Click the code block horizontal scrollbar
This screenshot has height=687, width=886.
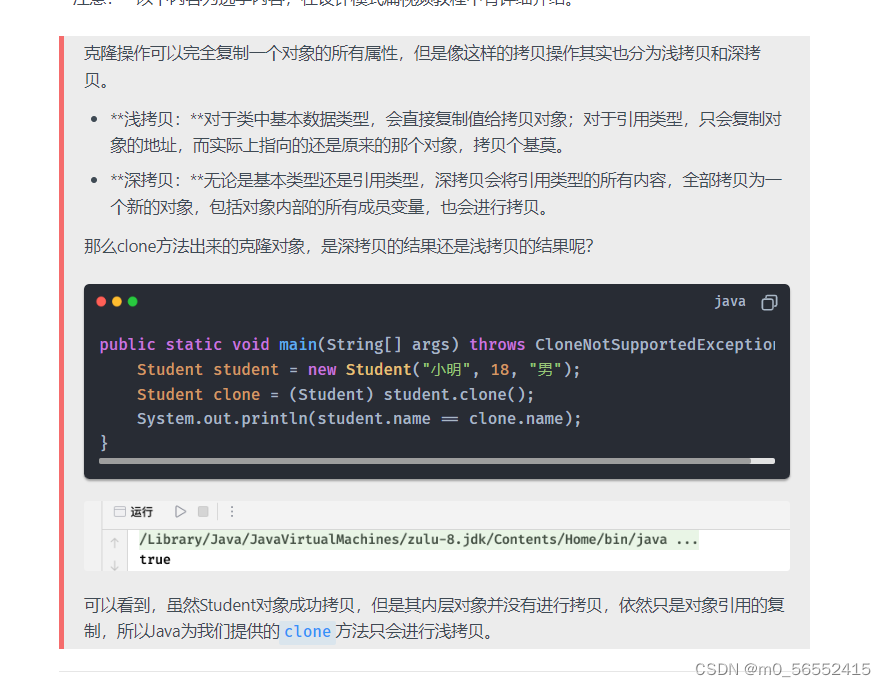coord(436,461)
